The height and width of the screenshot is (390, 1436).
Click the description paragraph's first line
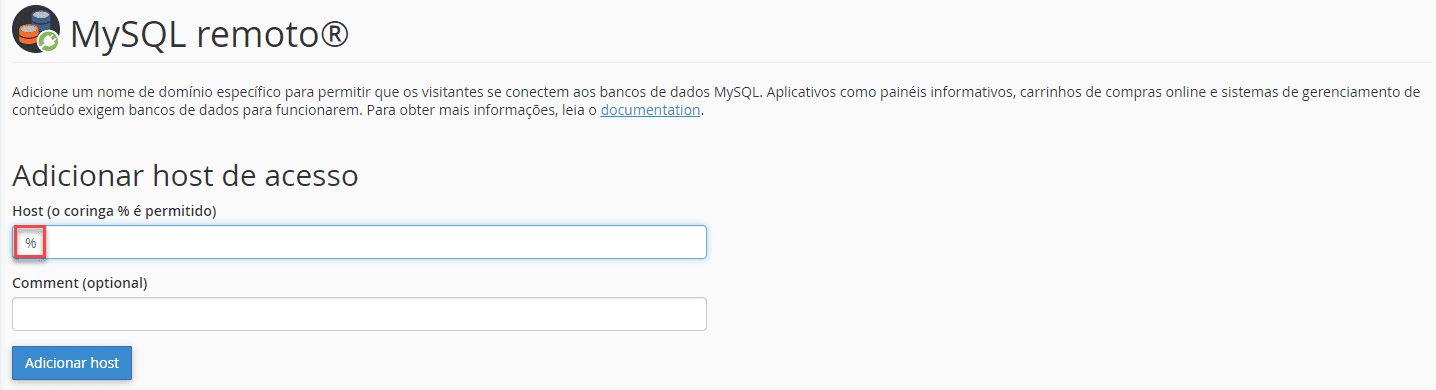click(x=716, y=92)
